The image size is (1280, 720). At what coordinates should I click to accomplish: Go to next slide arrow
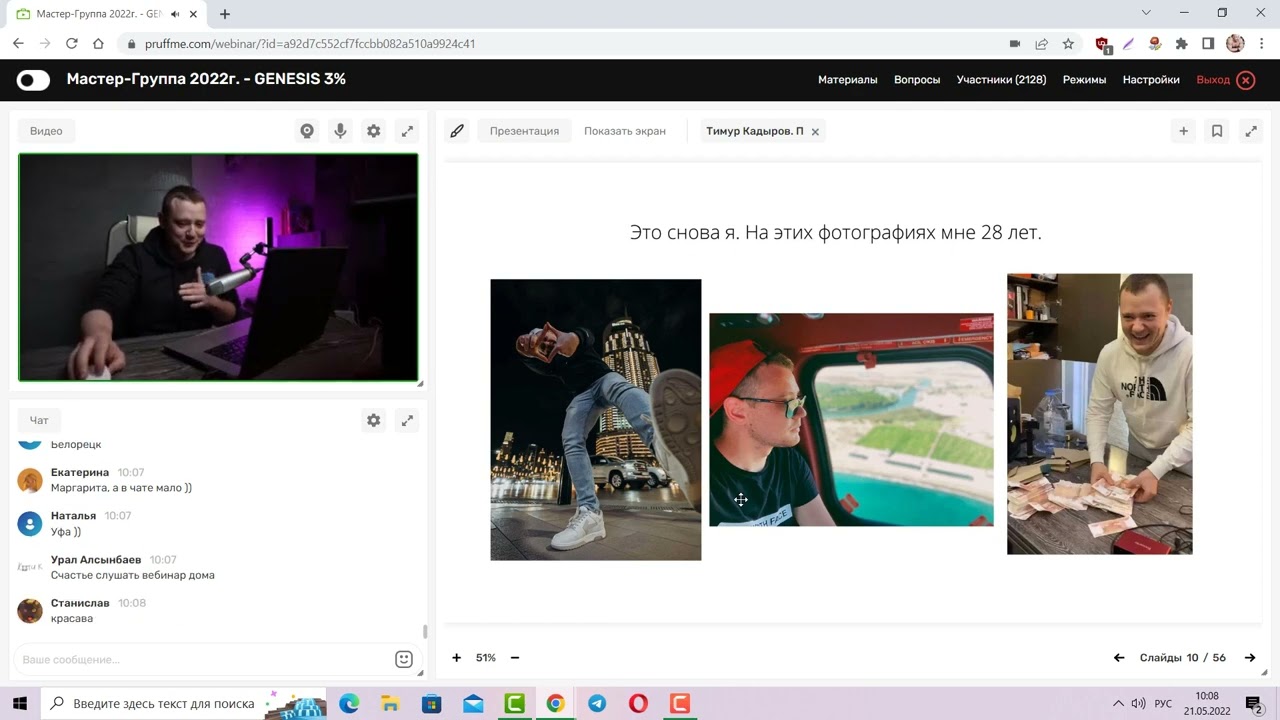click(1249, 658)
